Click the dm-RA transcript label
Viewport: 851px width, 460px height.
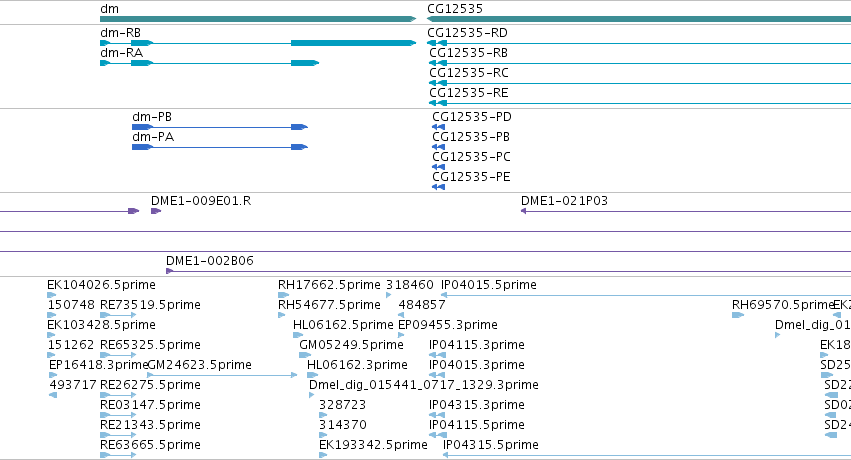tap(122, 53)
